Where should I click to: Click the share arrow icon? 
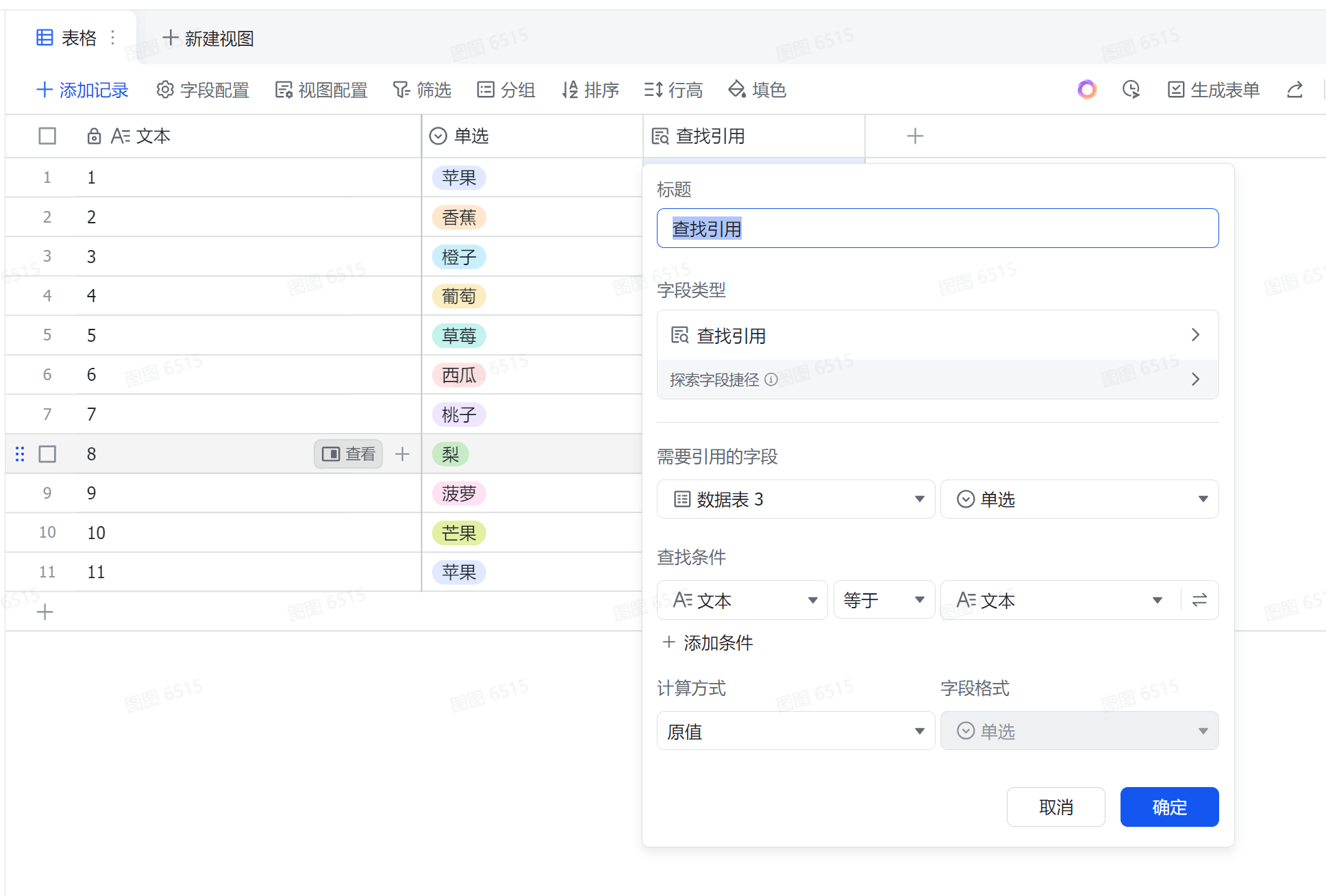(x=1294, y=90)
